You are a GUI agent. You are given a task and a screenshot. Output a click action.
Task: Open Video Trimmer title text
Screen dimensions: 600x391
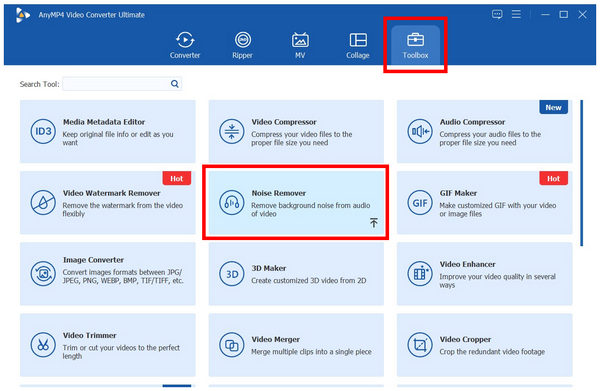pos(90,336)
